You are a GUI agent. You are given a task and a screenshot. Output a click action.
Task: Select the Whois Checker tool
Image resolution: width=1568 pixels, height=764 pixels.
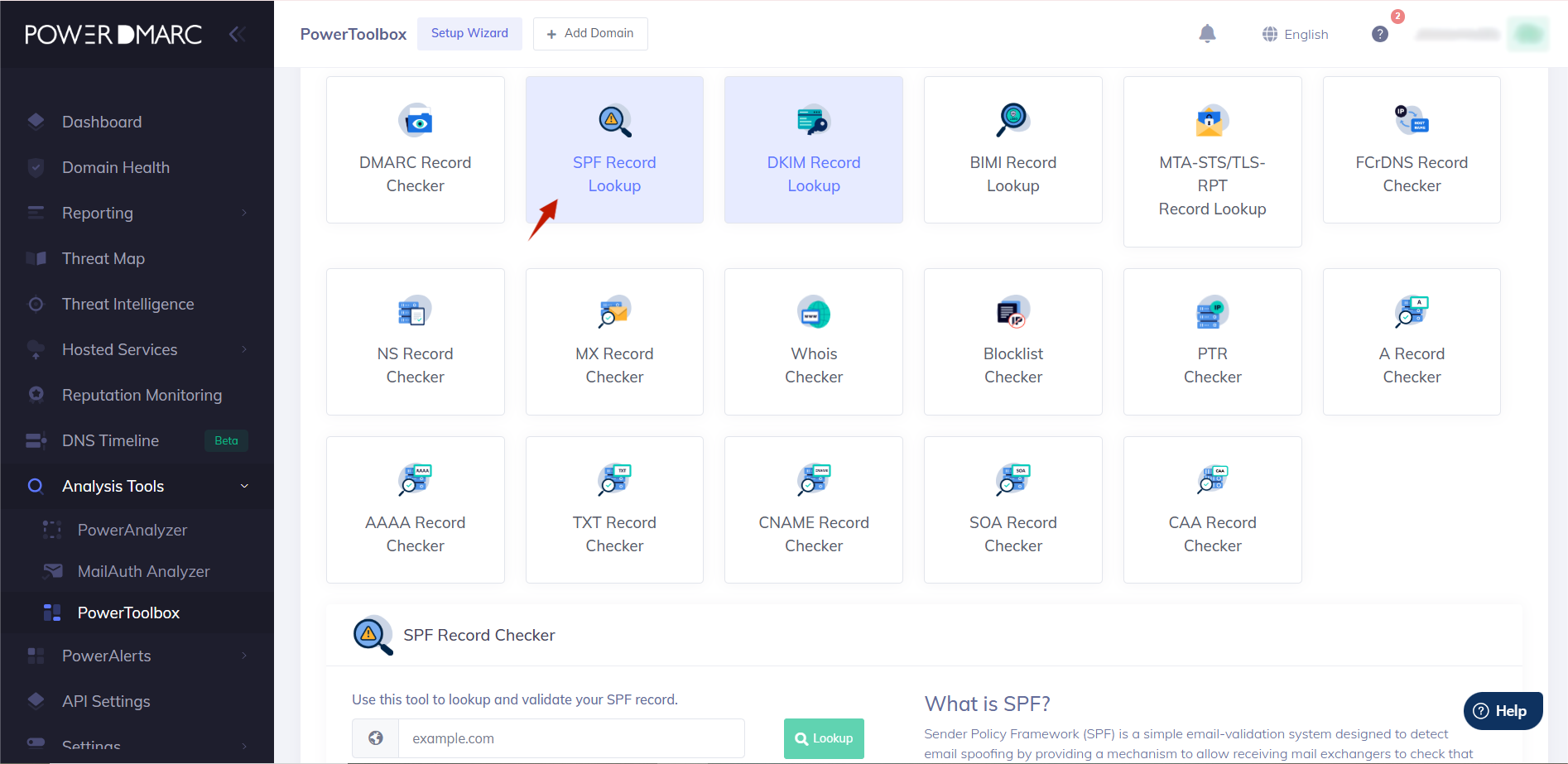pos(813,341)
